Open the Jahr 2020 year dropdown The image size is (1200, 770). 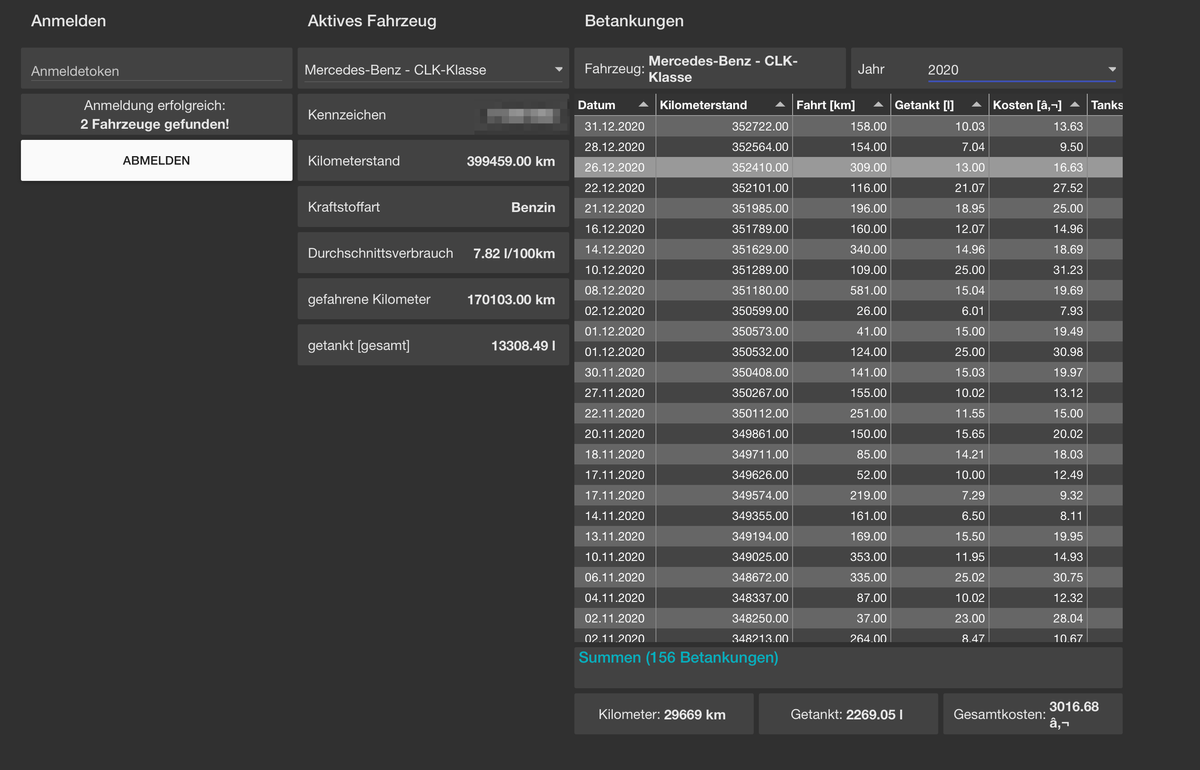pyautogui.click(x=1020, y=69)
